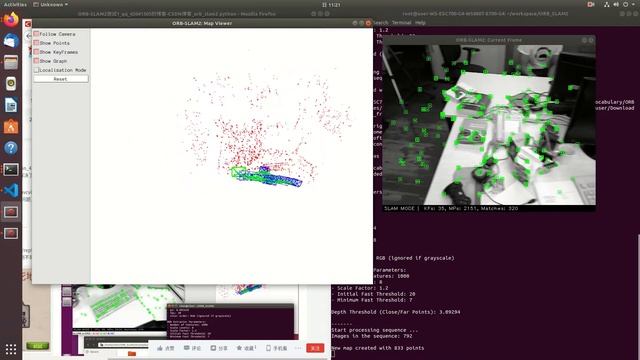Click the ORB-SLAM2: Map Viewer title bar

[202, 23]
